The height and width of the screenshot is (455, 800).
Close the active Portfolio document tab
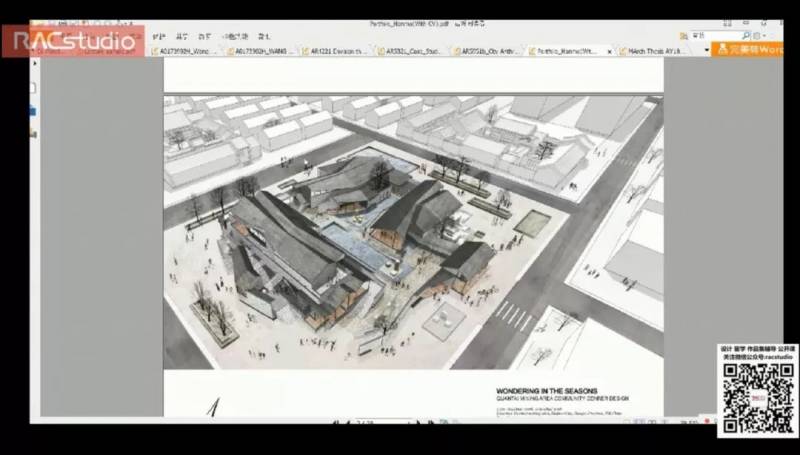(607, 49)
